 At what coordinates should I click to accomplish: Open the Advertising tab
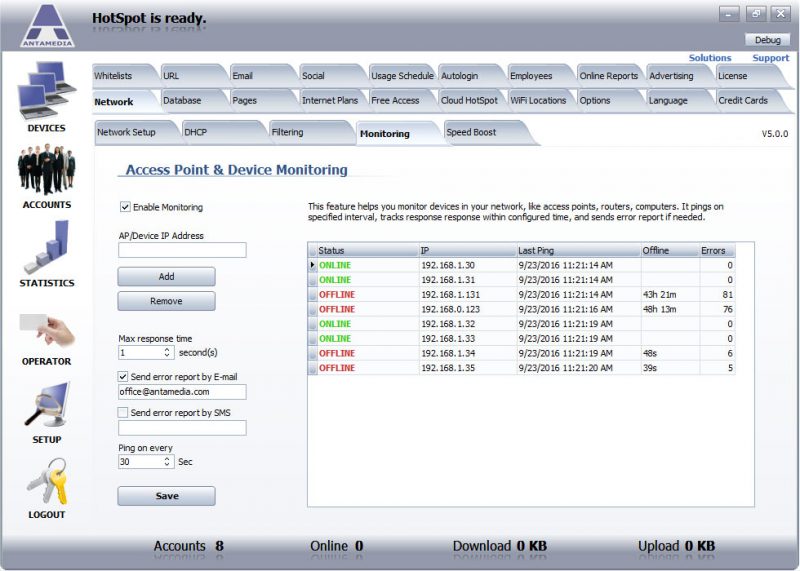[679, 76]
